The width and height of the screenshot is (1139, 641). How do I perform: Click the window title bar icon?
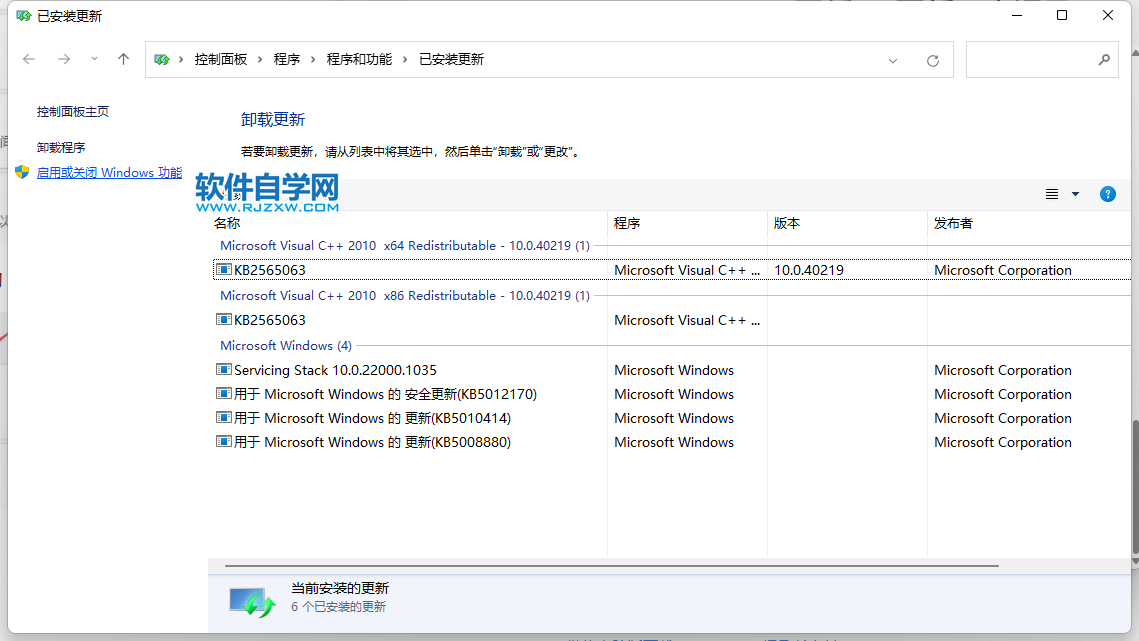click(x=23, y=16)
